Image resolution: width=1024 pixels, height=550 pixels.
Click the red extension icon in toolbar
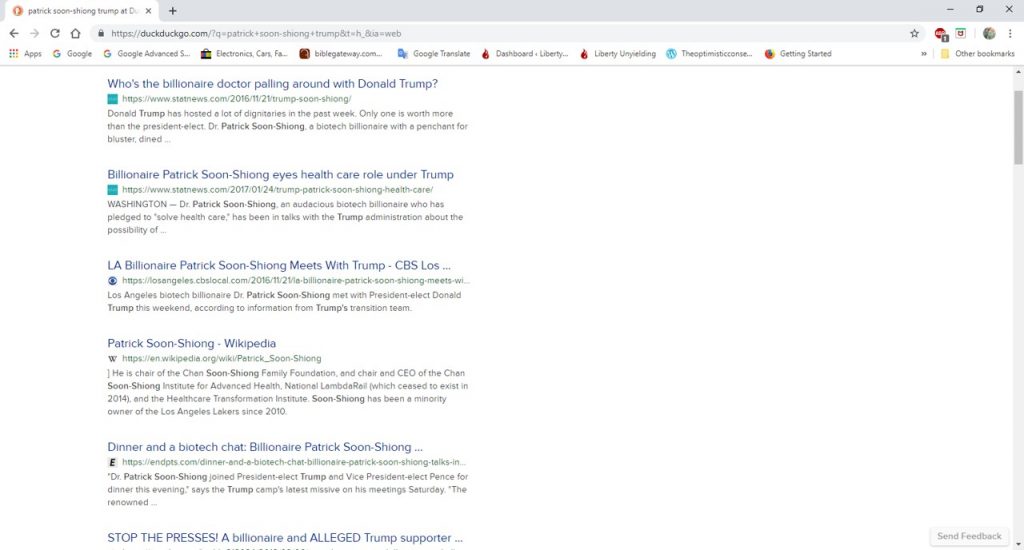(940, 33)
